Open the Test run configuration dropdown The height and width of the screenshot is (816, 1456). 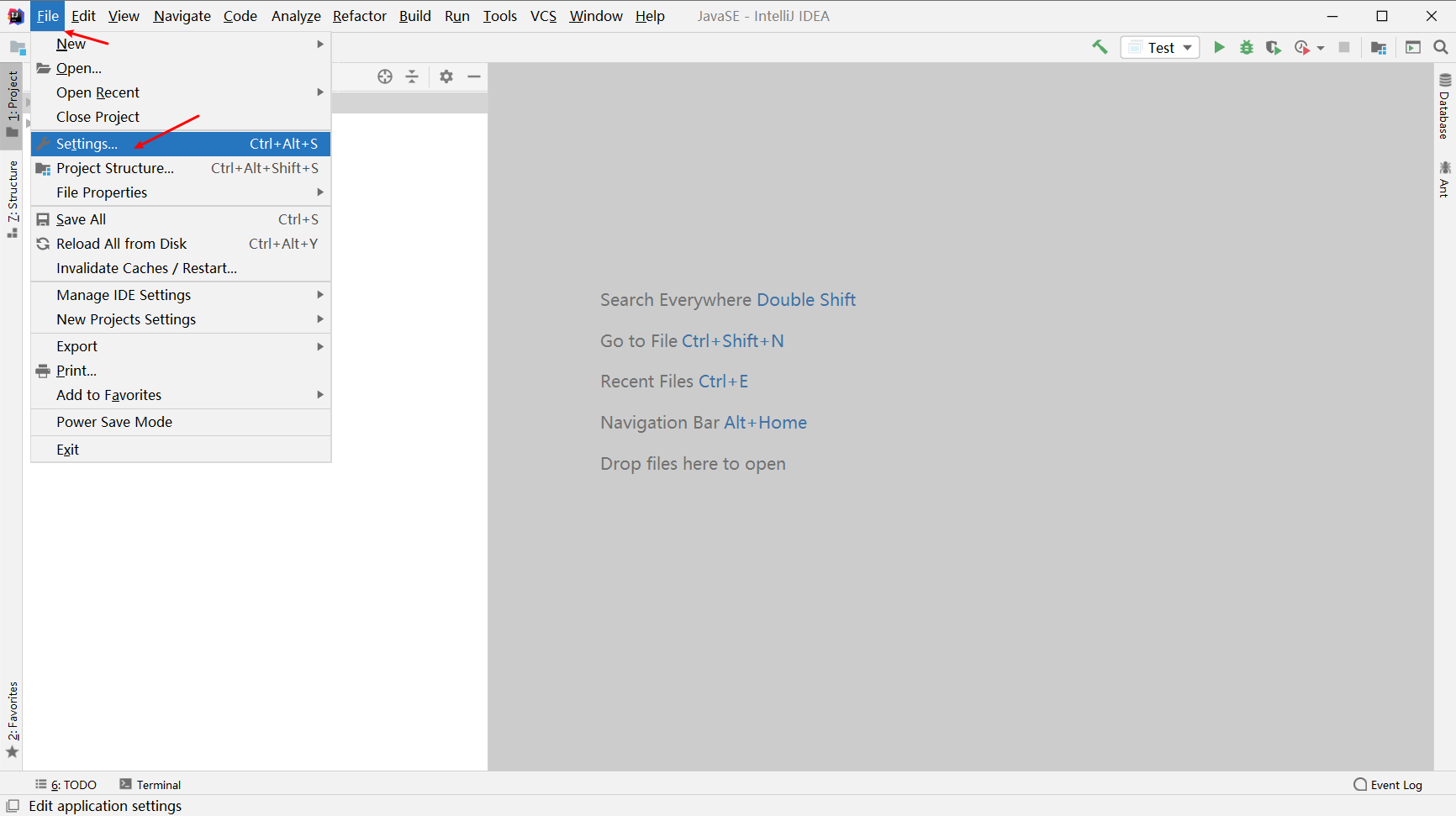point(1160,47)
